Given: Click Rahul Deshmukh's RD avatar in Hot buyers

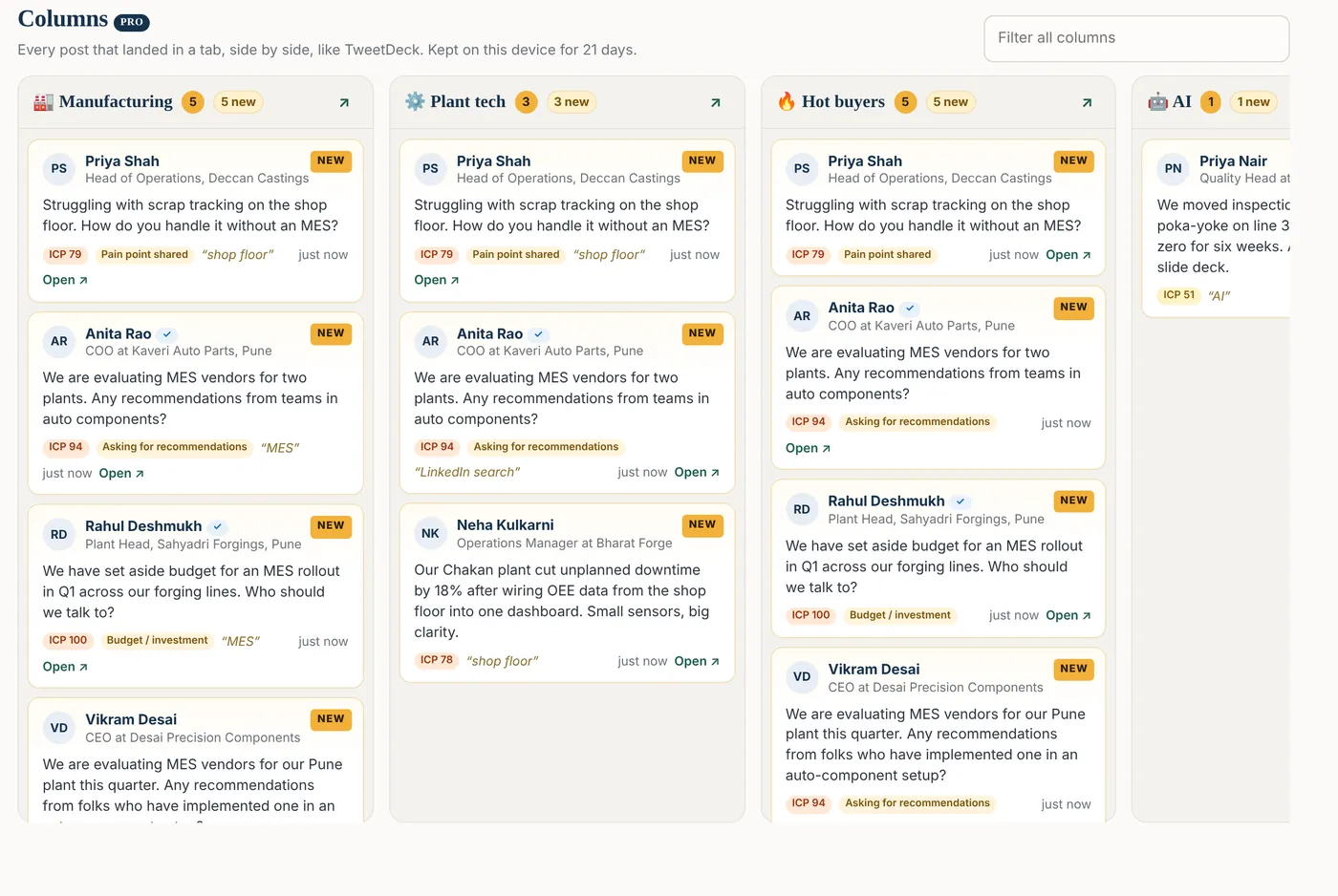Looking at the screenshot, I should (x=802, y=509).
